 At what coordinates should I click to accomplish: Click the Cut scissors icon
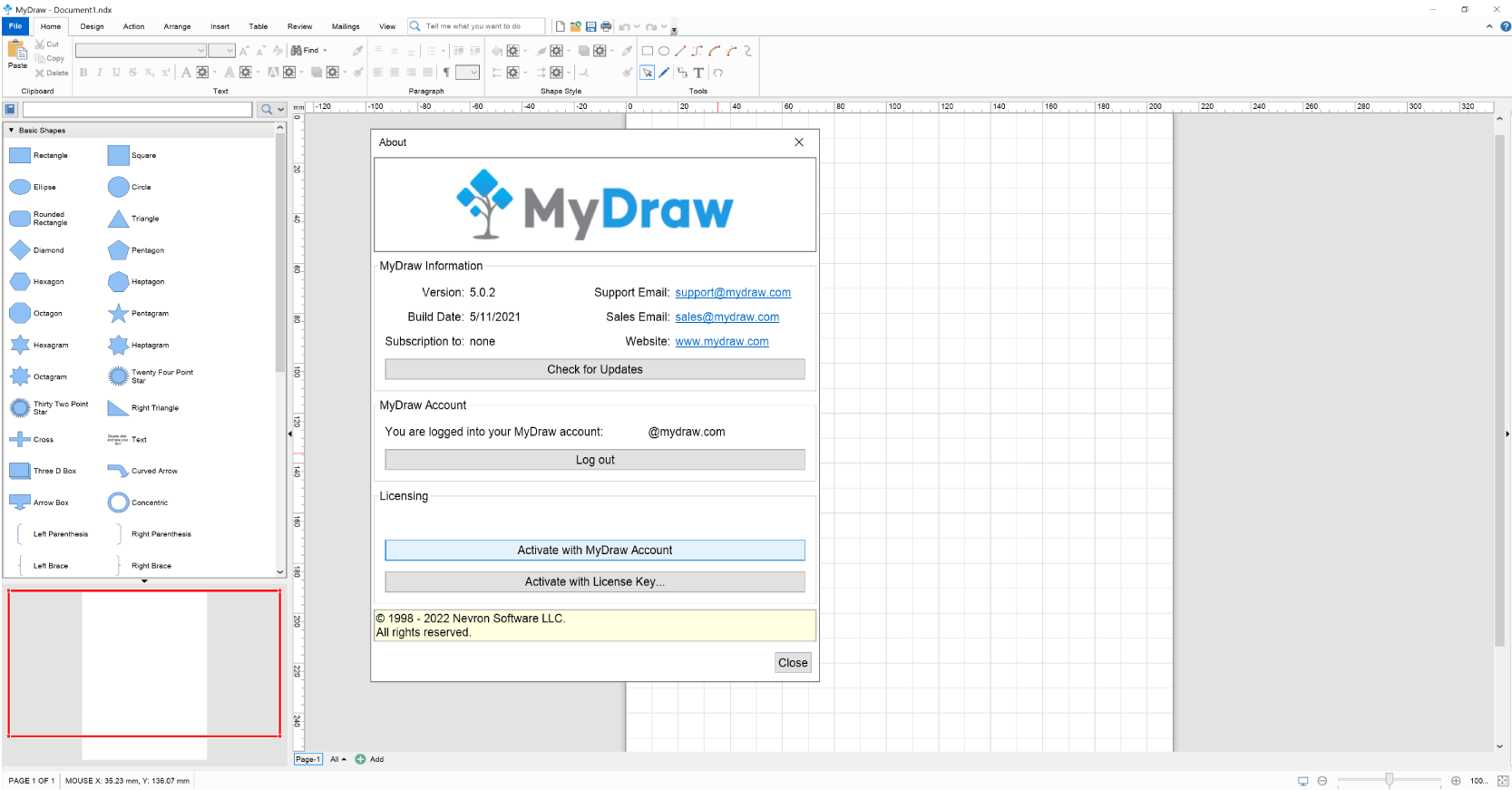(x=40, y=44)
